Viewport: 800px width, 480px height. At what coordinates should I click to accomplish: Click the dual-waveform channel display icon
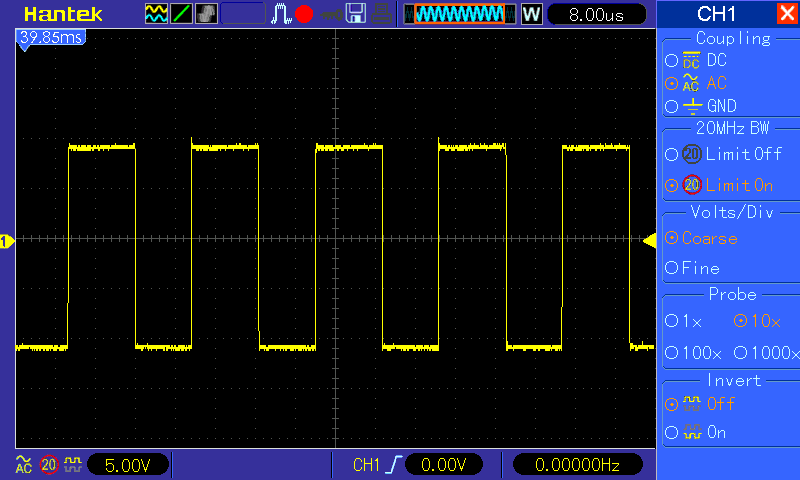[x=156, y=14]
